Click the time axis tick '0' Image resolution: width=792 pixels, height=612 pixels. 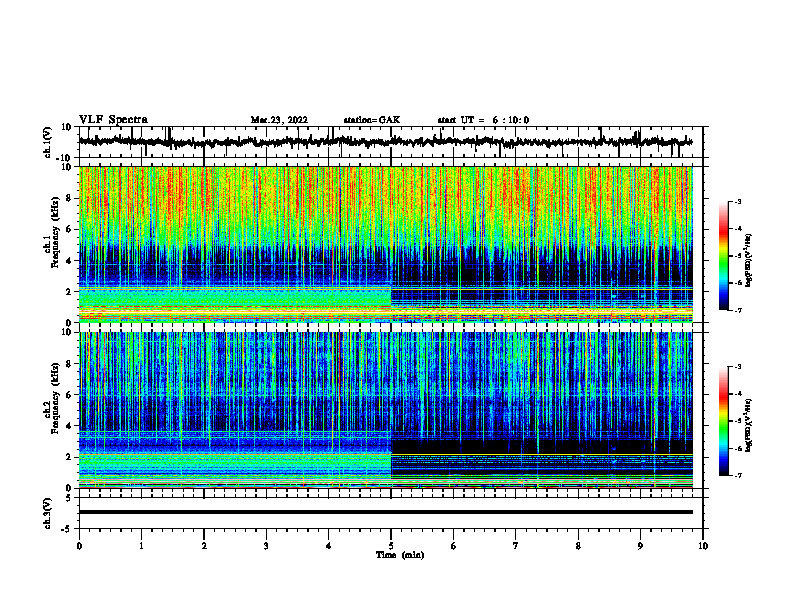(x=79, y=546)
